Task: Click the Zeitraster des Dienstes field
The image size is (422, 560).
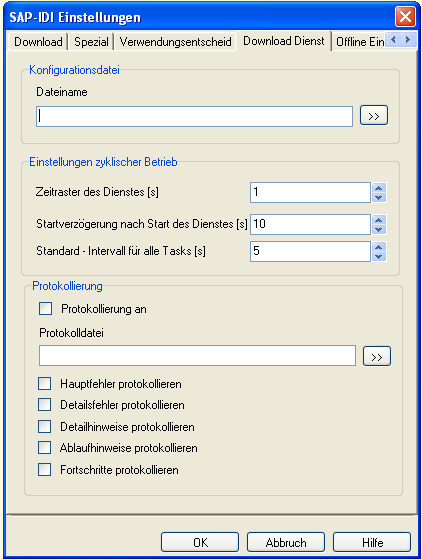Action: pyautogui.click(x=310, y=192)
